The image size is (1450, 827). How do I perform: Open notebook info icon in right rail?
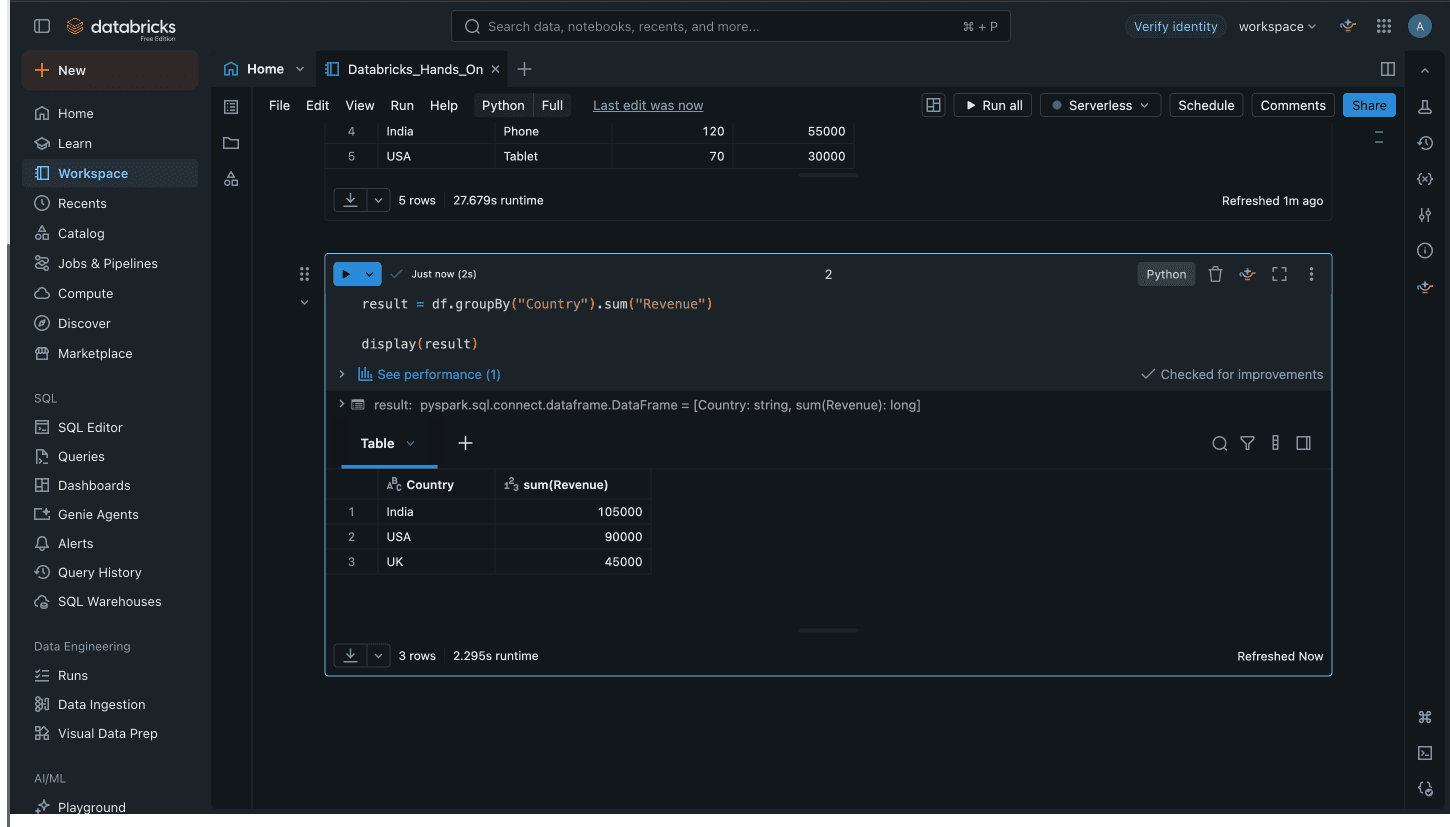click(x=1425, y=251)
